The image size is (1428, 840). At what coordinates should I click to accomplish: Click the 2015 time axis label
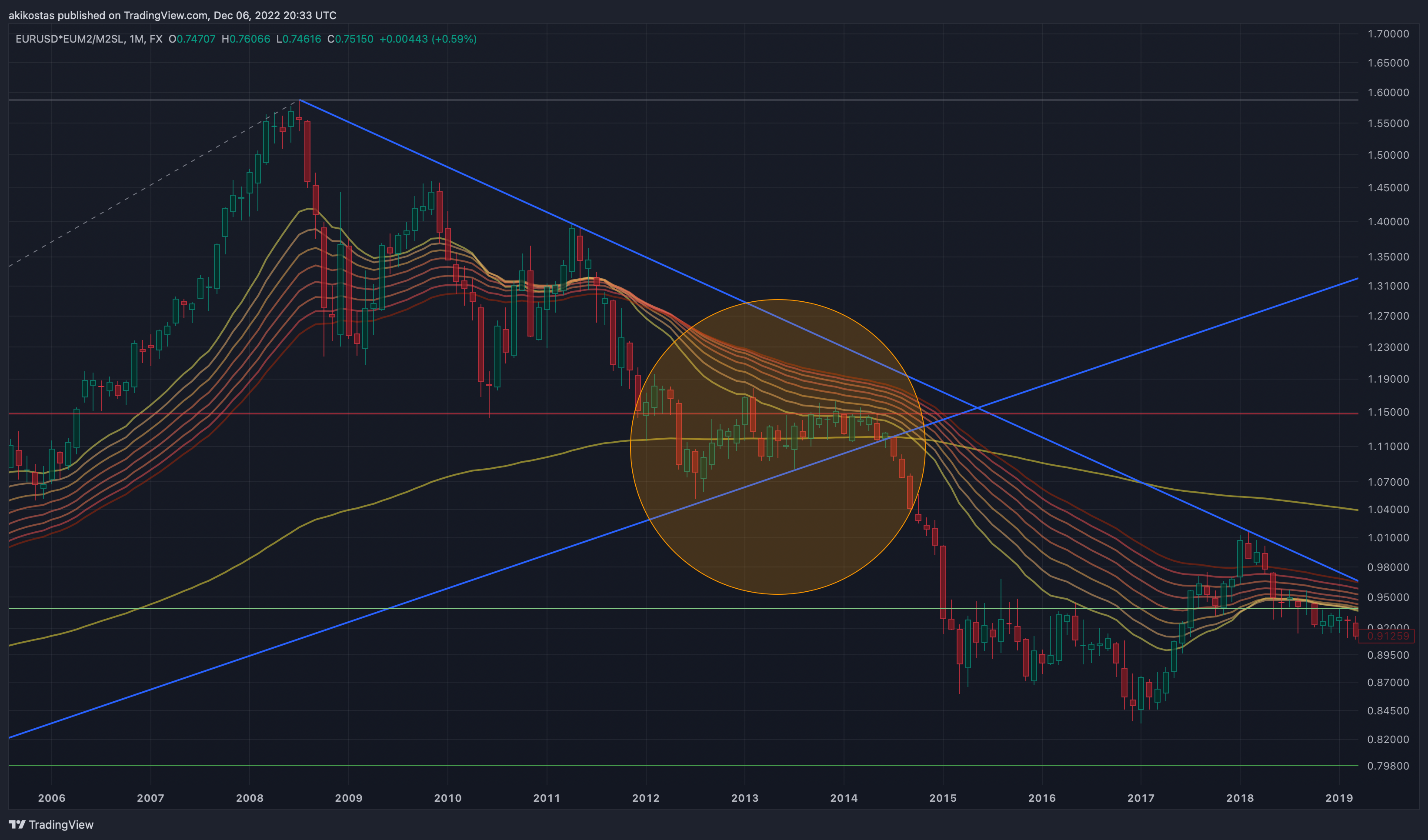[x=943, y=798]
